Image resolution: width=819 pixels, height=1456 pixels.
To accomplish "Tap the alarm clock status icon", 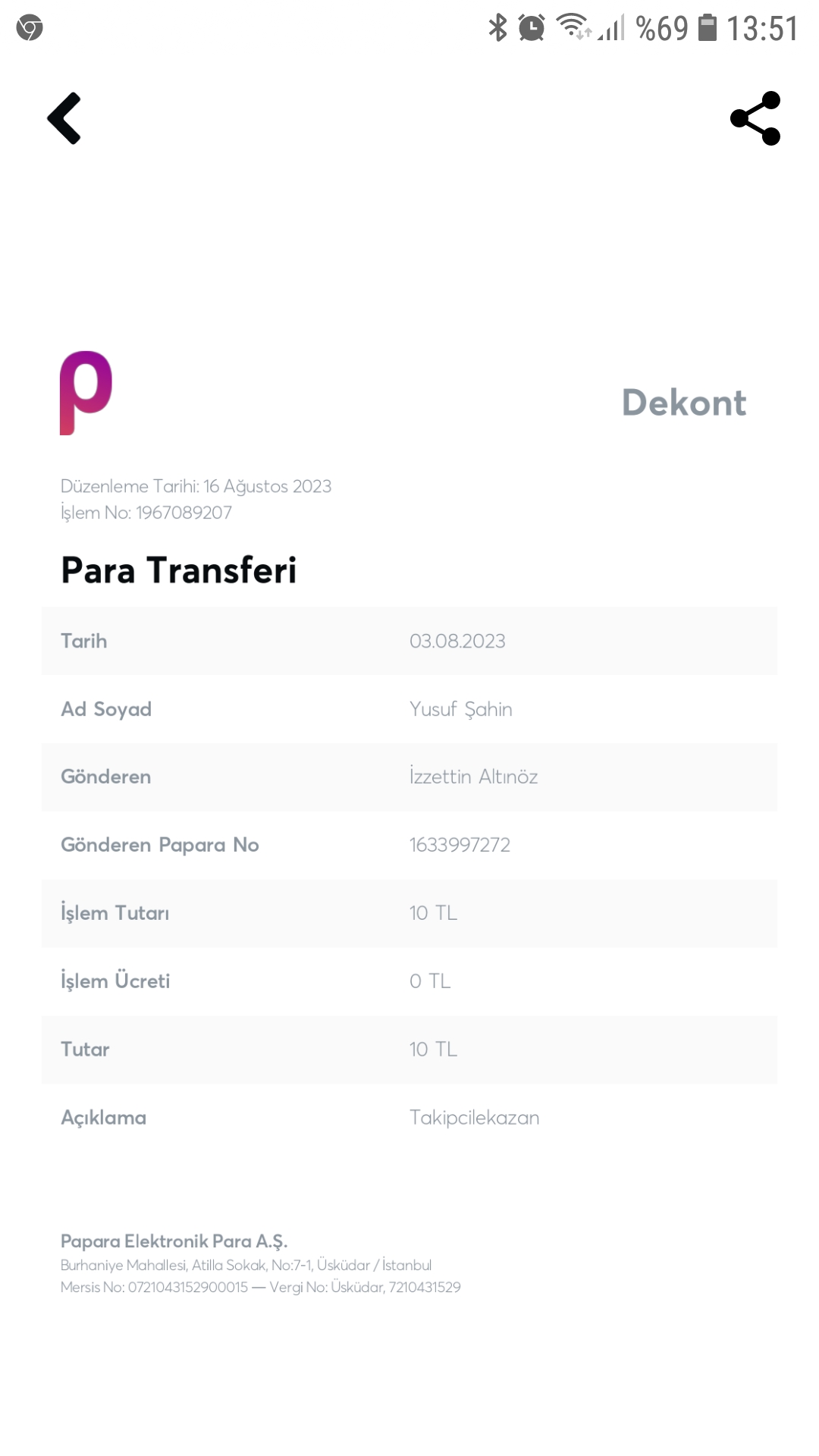I will click(x=532, y=28).
